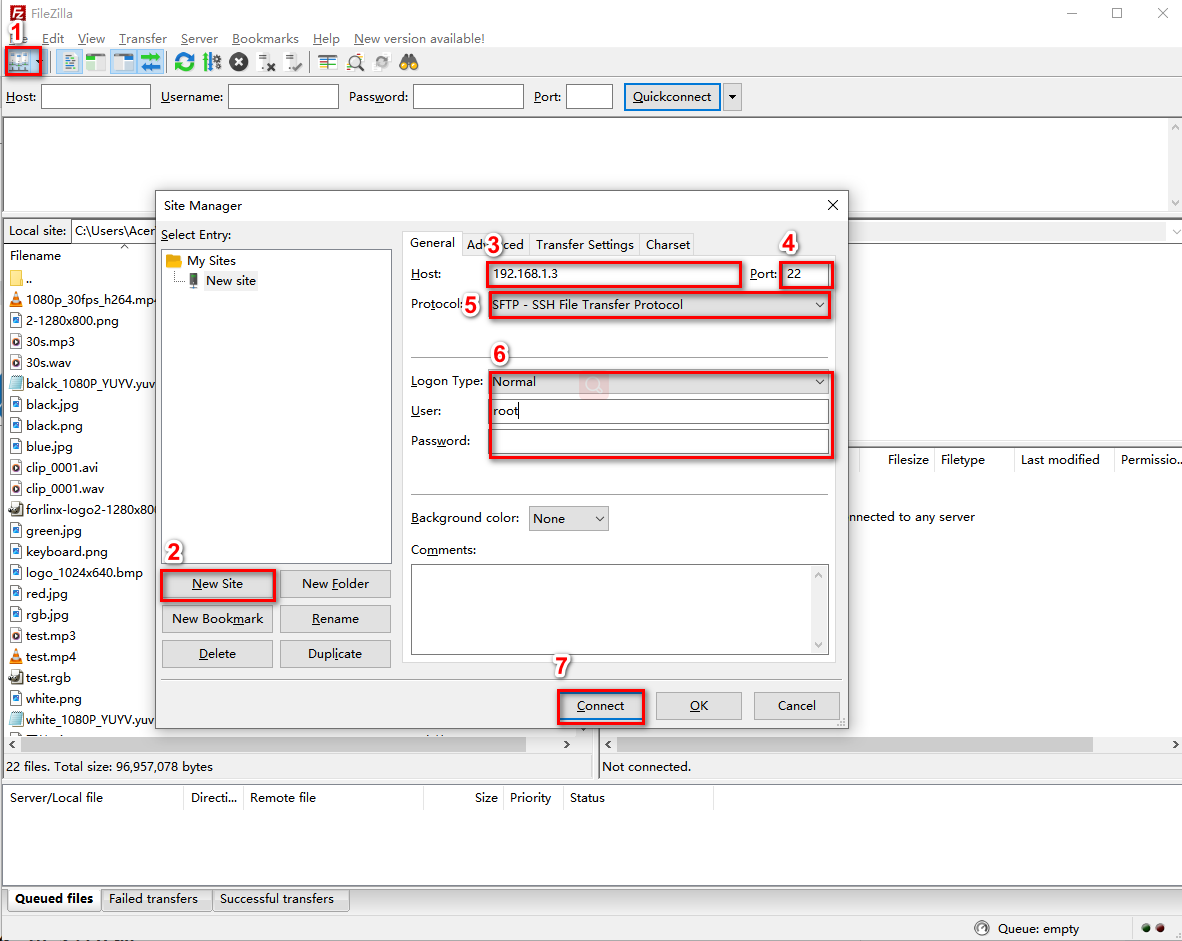Click the reconnect to last server icon
1182x941 pixels.
(293, 62)
